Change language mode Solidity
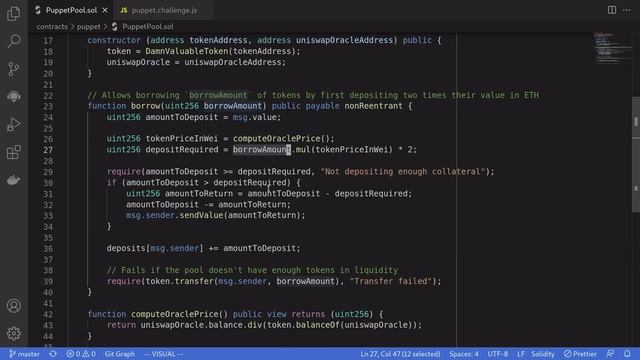The image size is (640, 360). tap(542, 354)
